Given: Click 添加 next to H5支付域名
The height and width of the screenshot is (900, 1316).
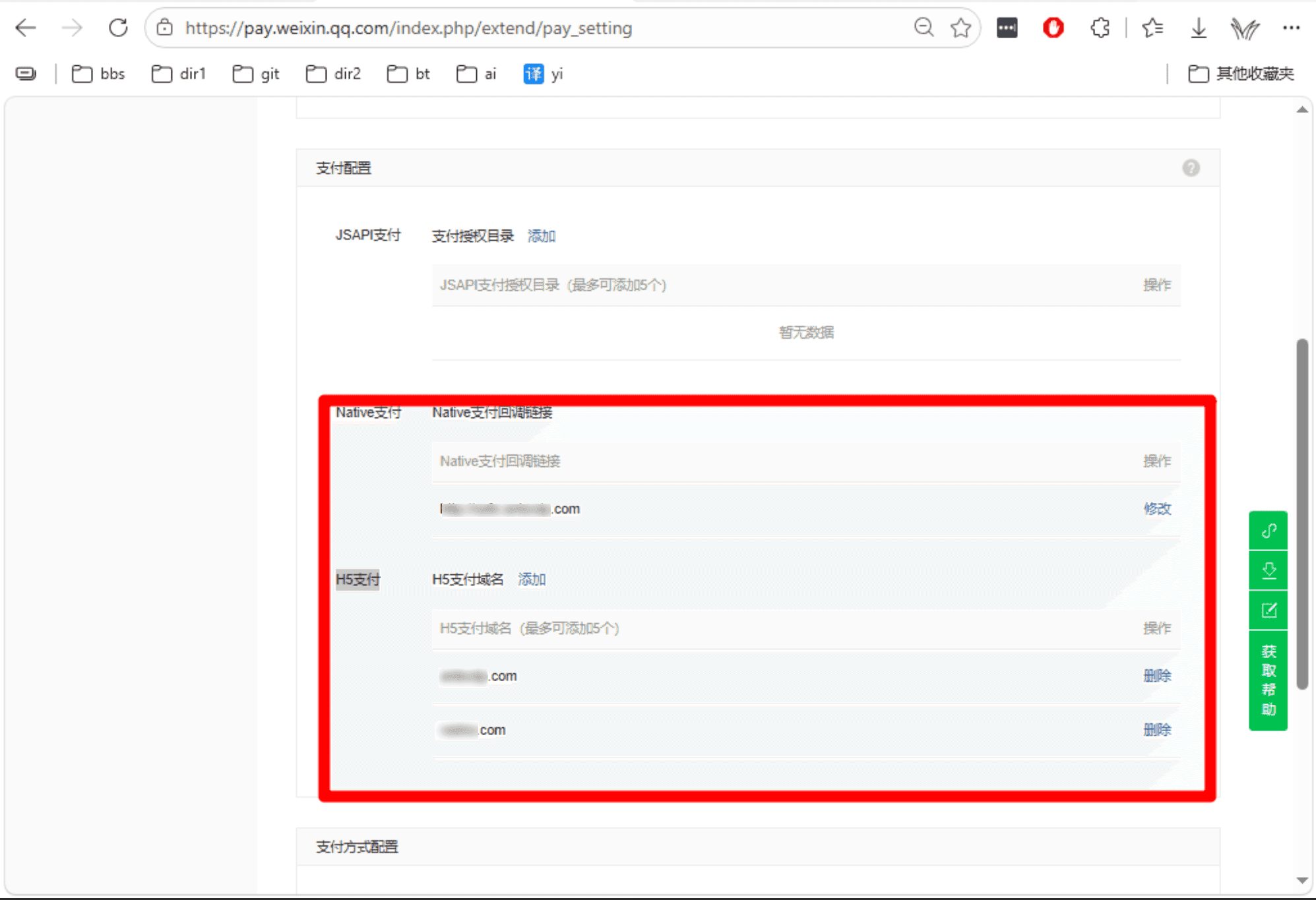Looking at the screenshot, I should coord(532,580).
